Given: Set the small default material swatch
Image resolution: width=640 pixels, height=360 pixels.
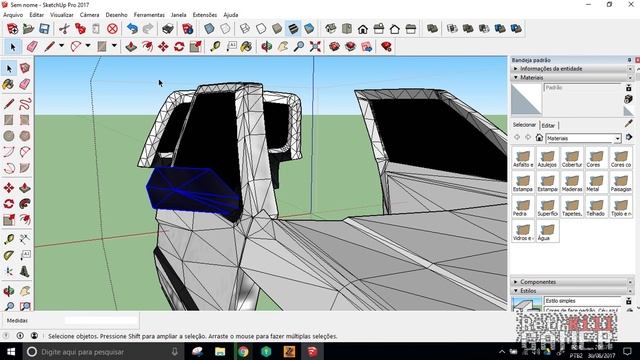Looking at the screenshot, I should [629, 111].
